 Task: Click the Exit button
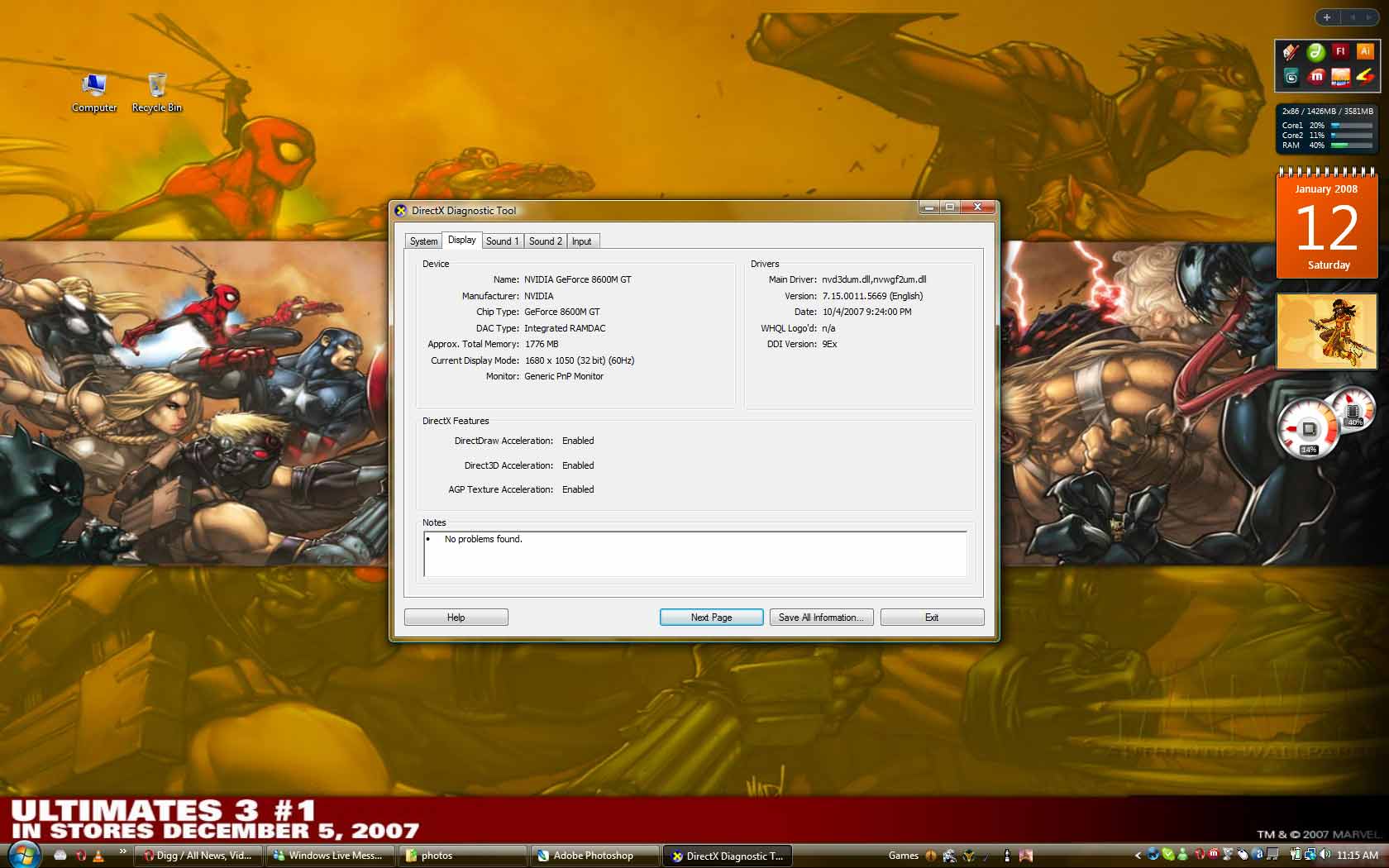coord(932,618)
